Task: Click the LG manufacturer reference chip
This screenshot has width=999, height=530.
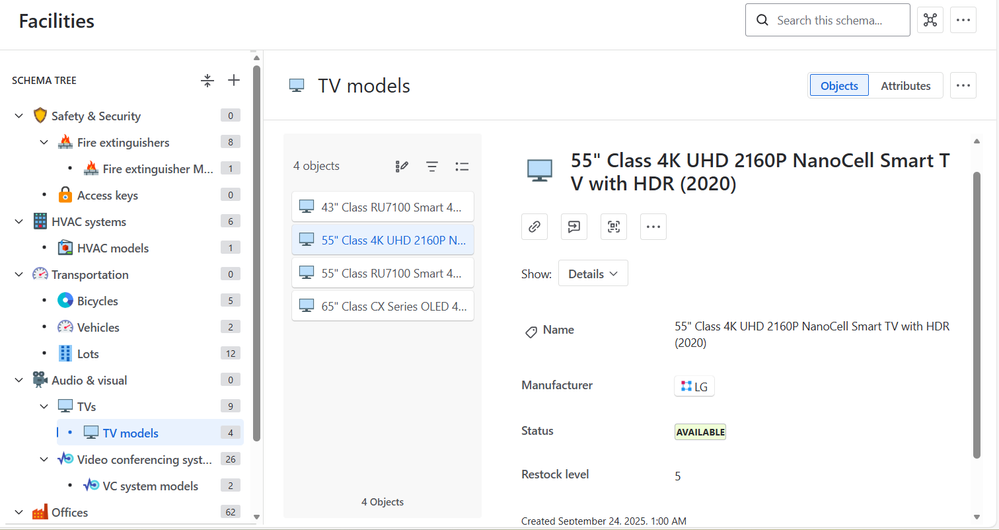Action: (694, 386)
